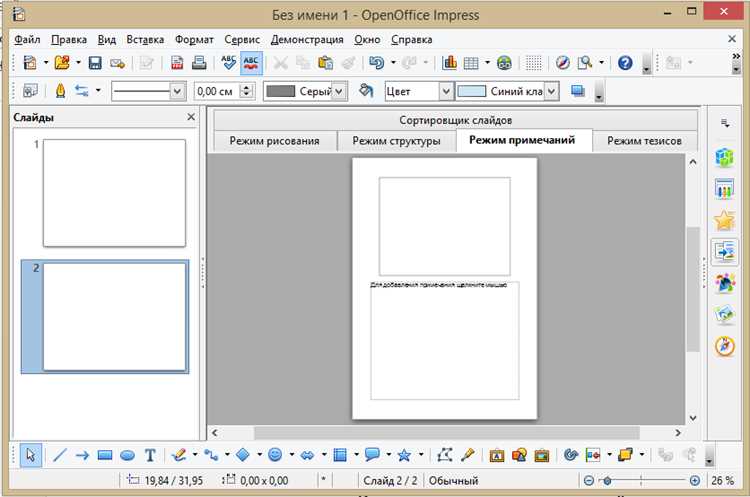This screenshot has height=497, width=750.
Task: Open the Справка menu
Action: [x=411, y=39]
